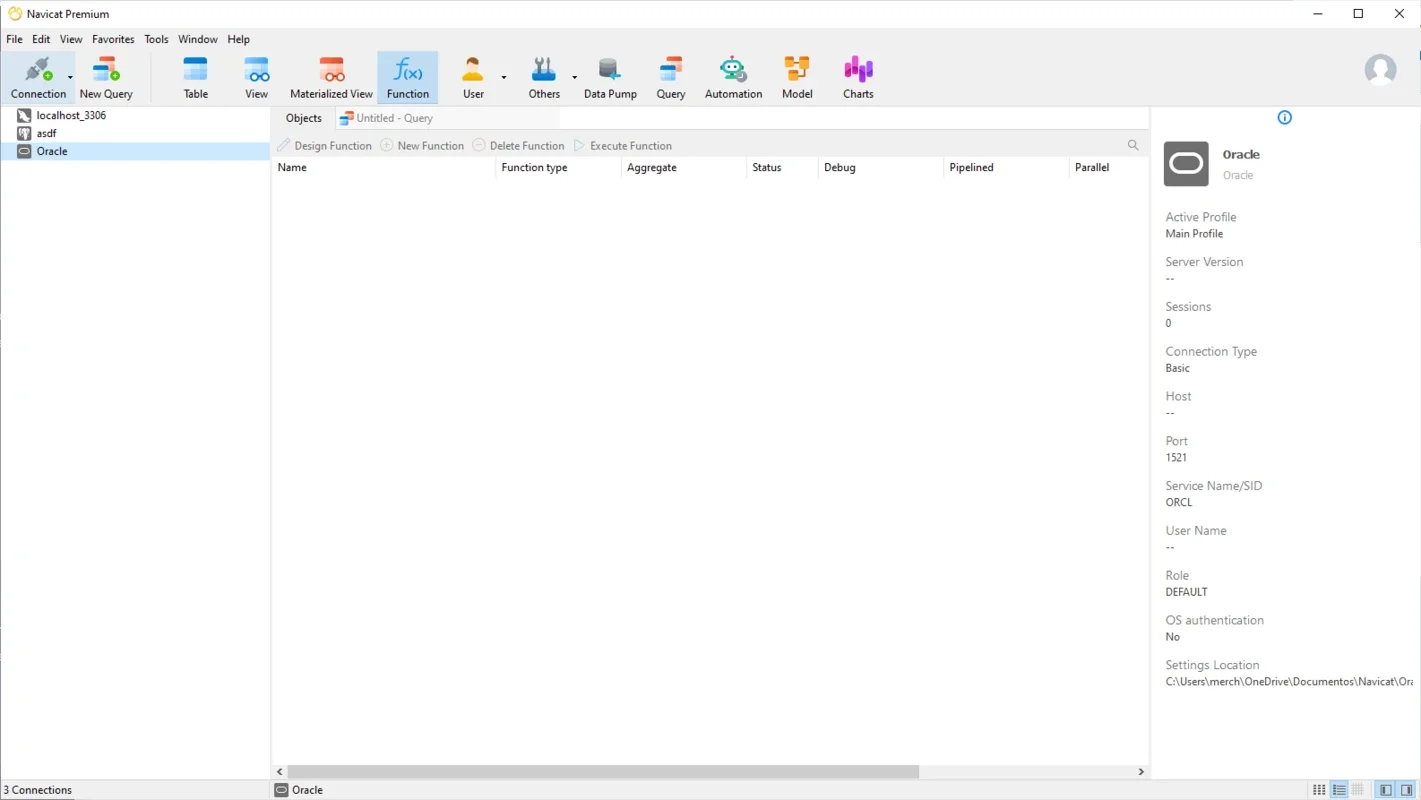The height and width of the screenshot is (800, 1421).
Task: Sort by Pipelined column header
Action: click(x=1006, y=167)
